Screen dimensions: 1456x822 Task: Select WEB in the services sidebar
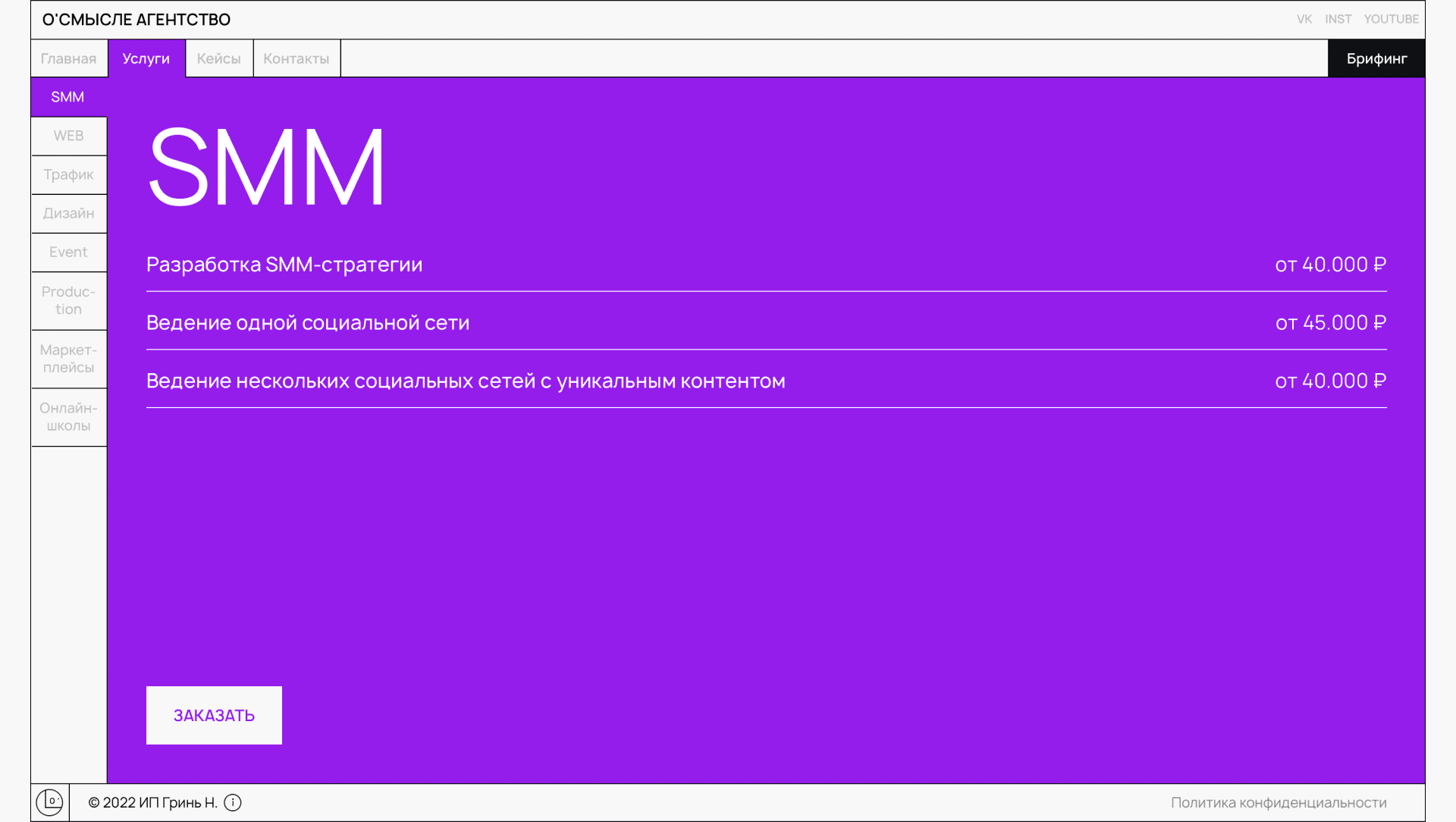(68, 136)
